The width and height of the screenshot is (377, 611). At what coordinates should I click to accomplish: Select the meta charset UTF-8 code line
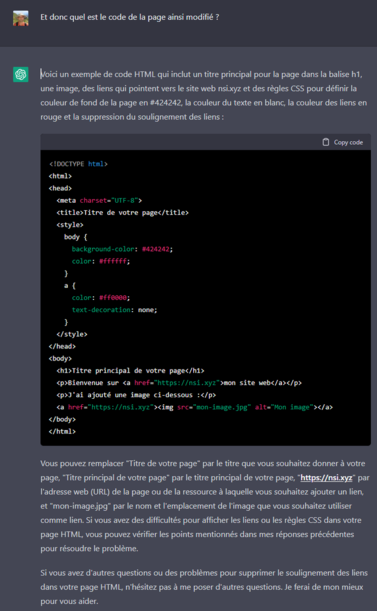point(99,200)
